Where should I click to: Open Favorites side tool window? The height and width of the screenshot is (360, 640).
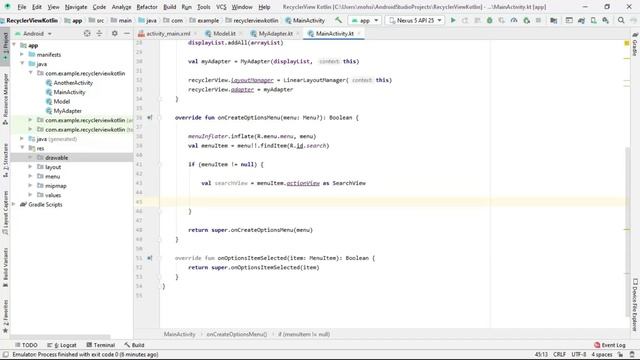point(5,316)
